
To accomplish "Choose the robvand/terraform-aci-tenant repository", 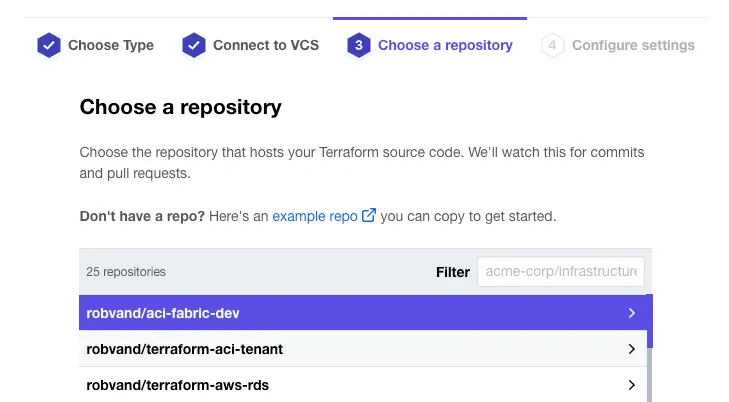I will (x=185, y=349).
